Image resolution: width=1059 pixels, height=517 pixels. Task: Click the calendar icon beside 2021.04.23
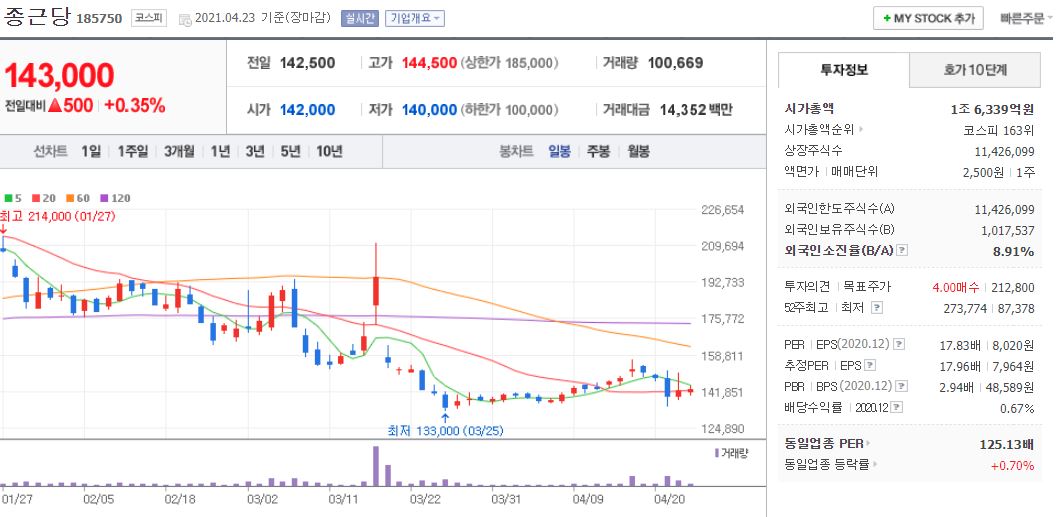point(185,19)
